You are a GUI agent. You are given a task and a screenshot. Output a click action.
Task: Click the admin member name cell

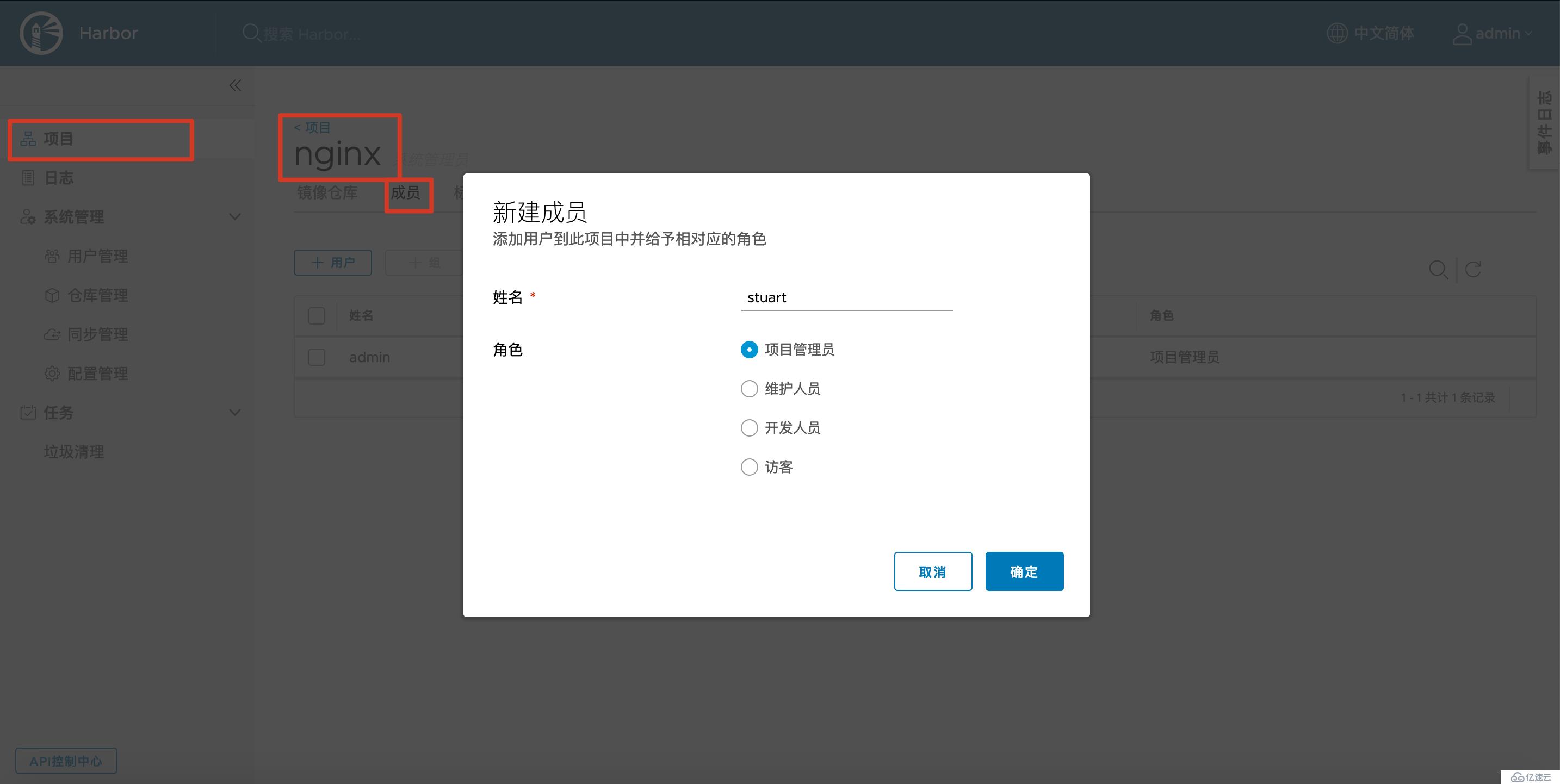(x=369, y=357)
